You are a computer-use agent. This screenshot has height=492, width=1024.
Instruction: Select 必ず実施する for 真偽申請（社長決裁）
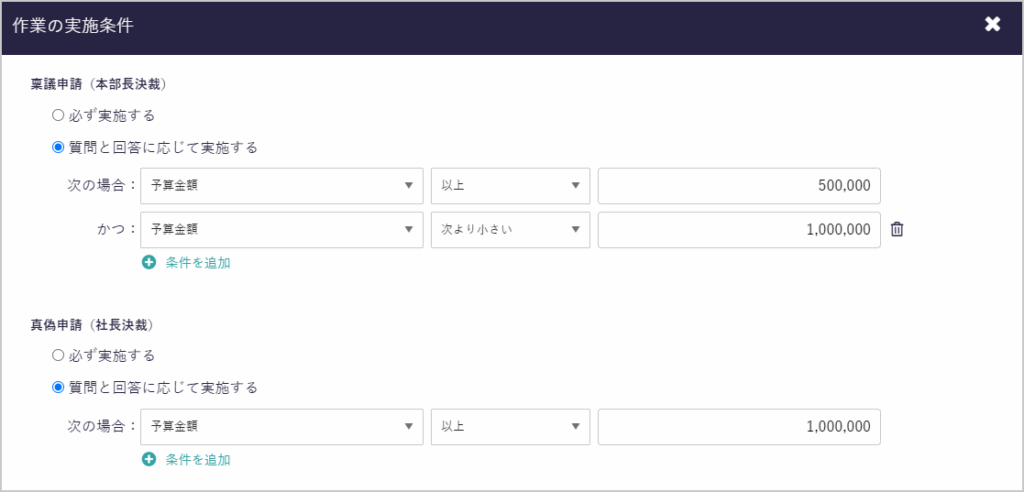tap(58, 355)
